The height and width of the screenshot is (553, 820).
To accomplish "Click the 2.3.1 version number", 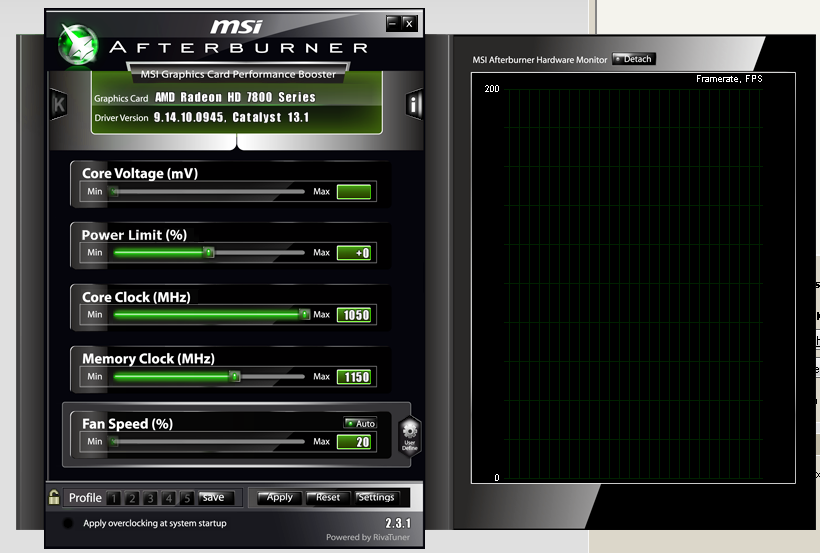I will pos(398,523).
